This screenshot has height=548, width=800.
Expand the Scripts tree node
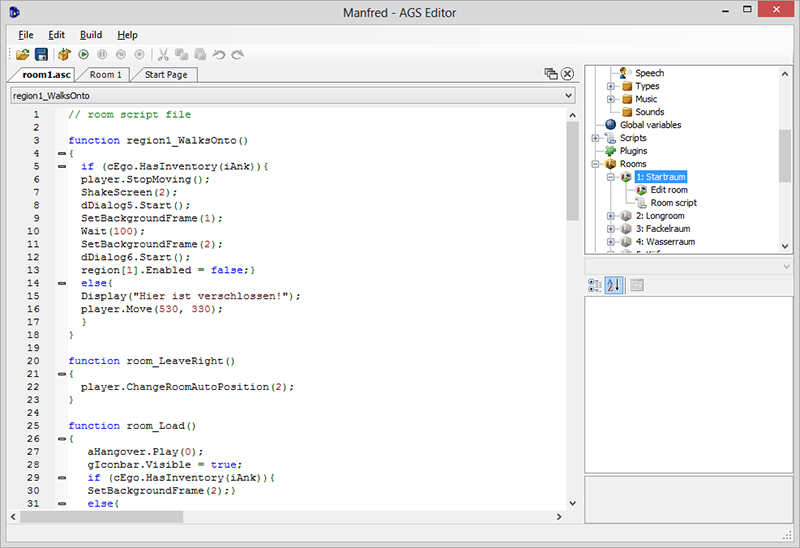pos(596,138)
